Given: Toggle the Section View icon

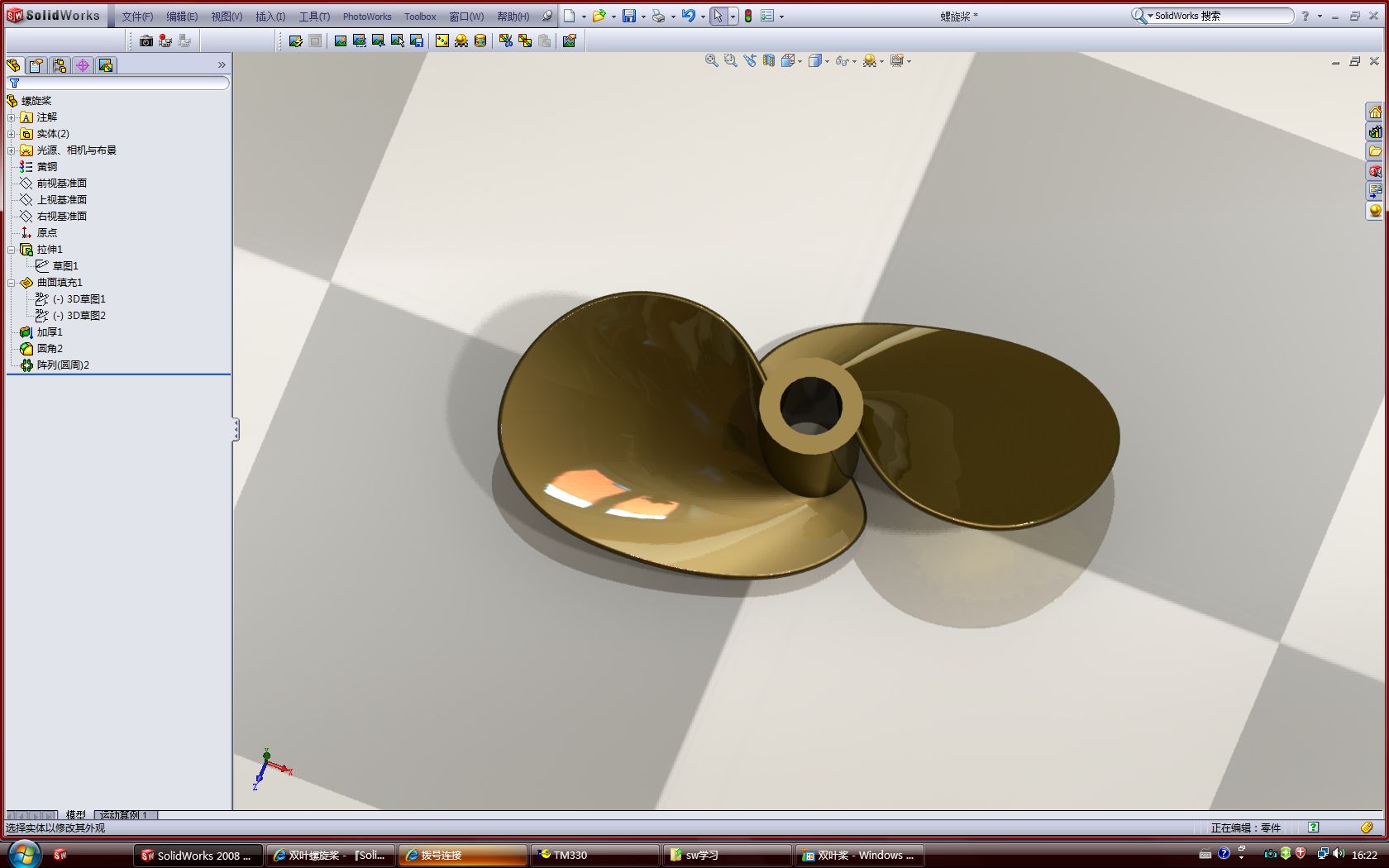Looking at the screenshot, I should pyautogui.click(x=769, y=60).
